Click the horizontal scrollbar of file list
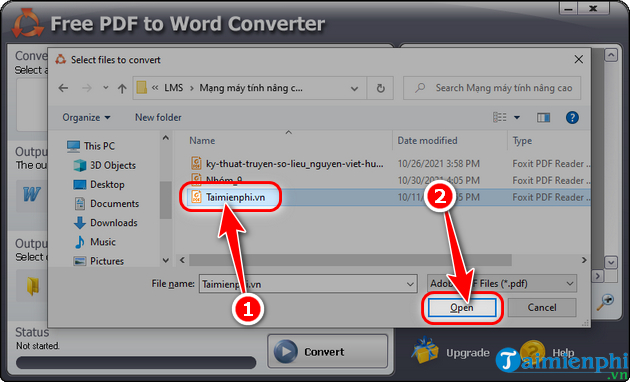The image size is (630, 382). coord(350,260)
